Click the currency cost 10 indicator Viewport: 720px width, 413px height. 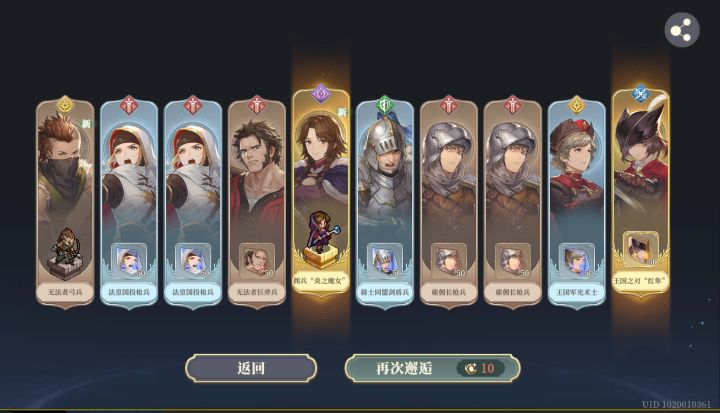pyautogui.click(x=480, y=368)
